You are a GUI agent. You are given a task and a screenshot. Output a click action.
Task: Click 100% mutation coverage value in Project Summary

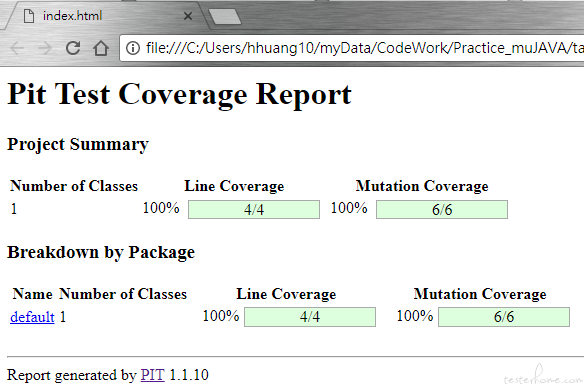(349, 208)
